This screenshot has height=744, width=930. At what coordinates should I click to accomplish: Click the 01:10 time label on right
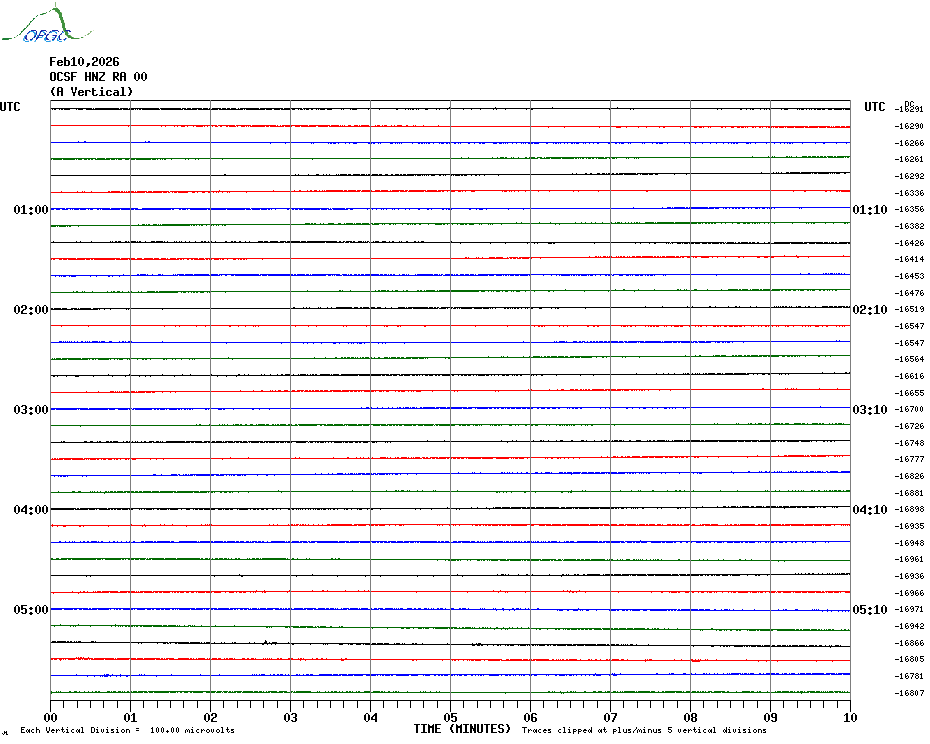[870, 209]
